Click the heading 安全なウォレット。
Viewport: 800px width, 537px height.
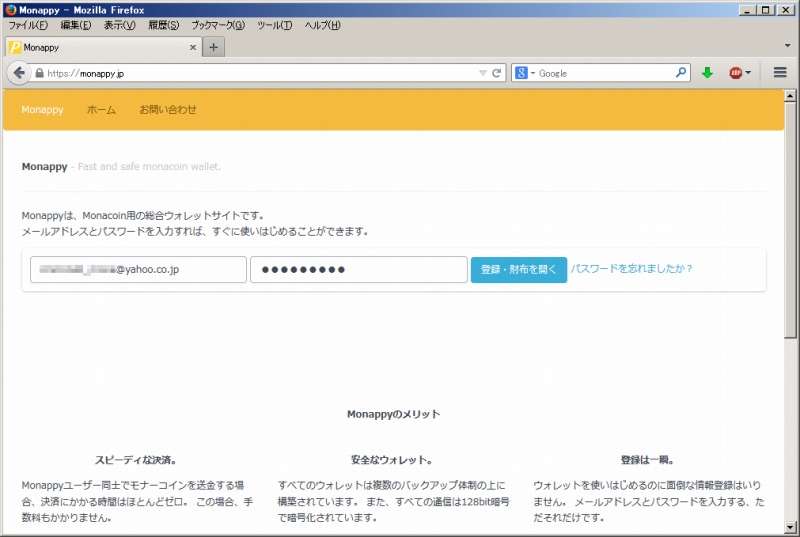(392, 460)
